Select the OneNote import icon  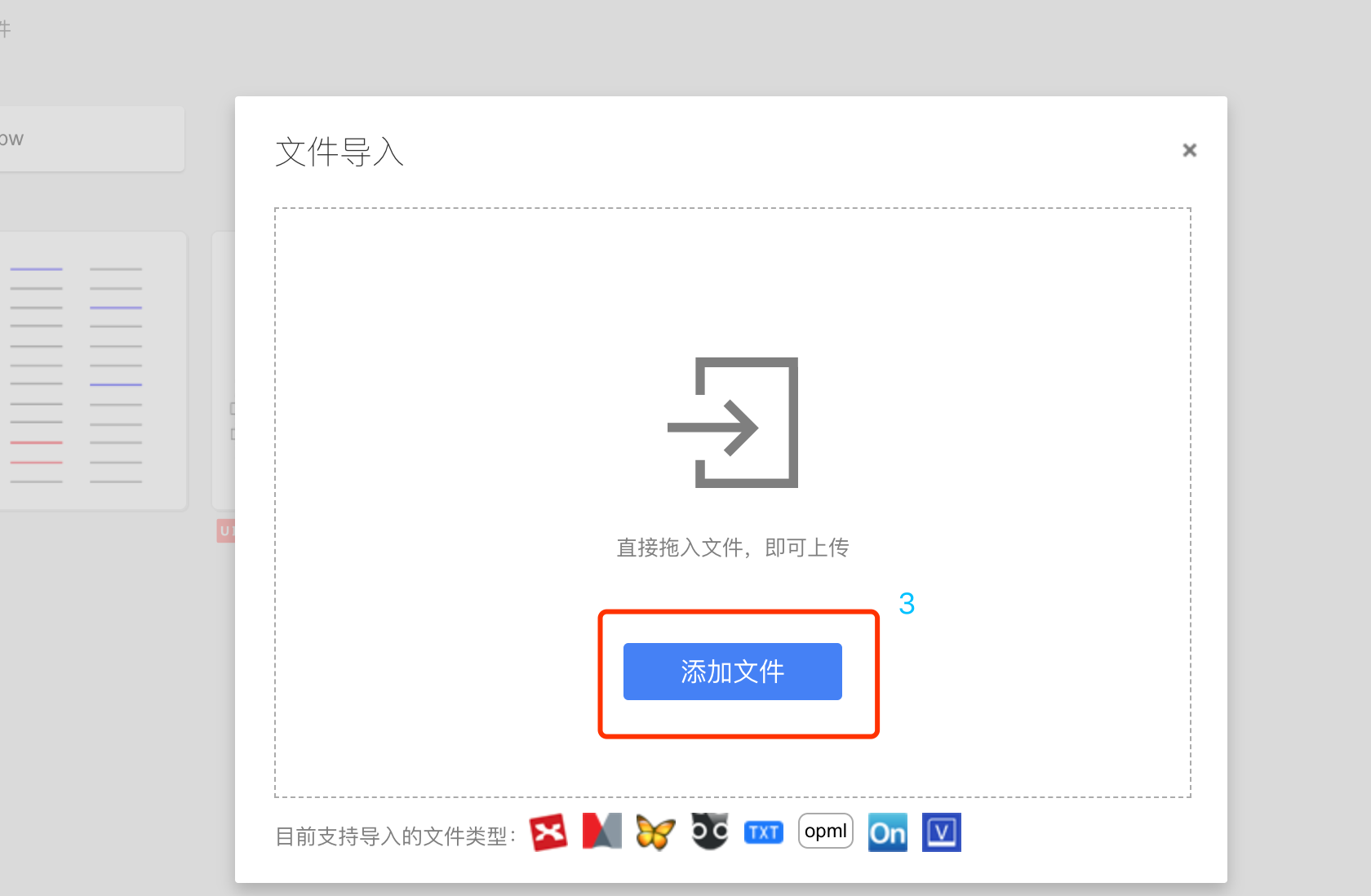[x=887, y=832]
